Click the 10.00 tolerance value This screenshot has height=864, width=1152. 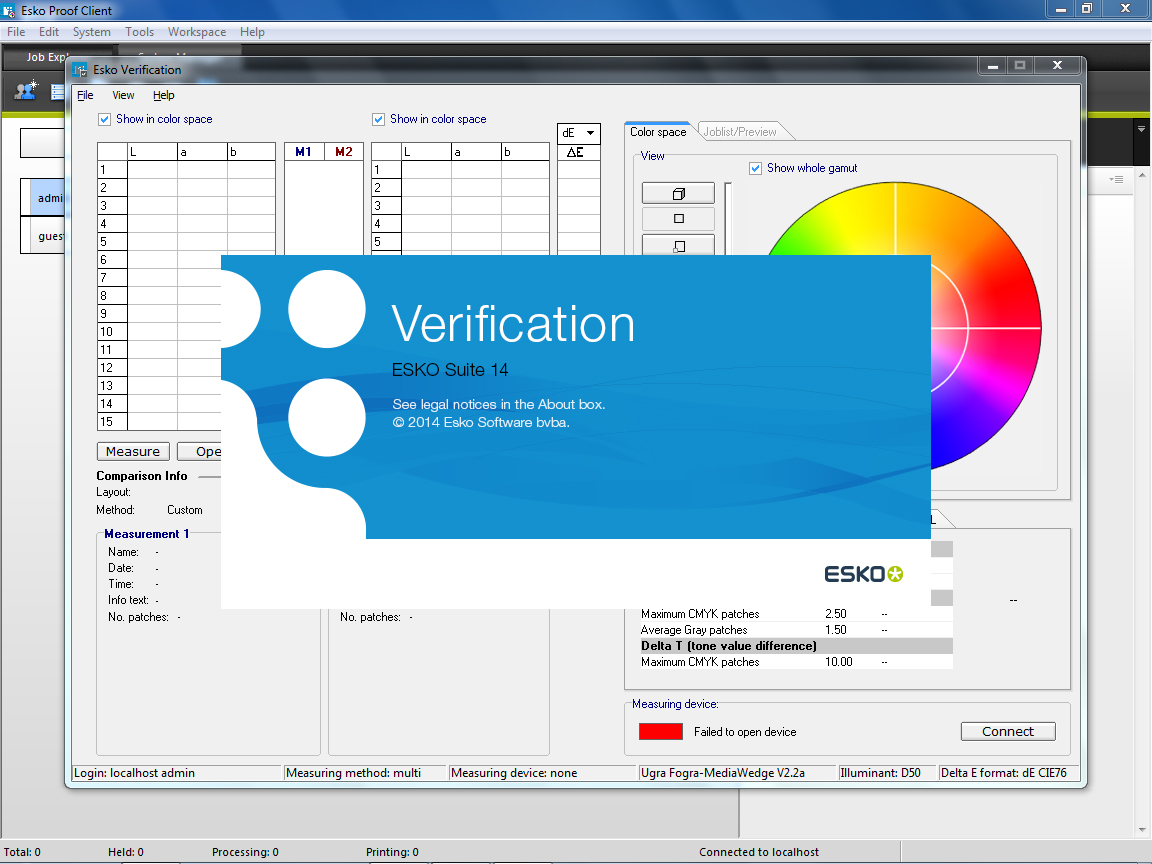point(838,662)
